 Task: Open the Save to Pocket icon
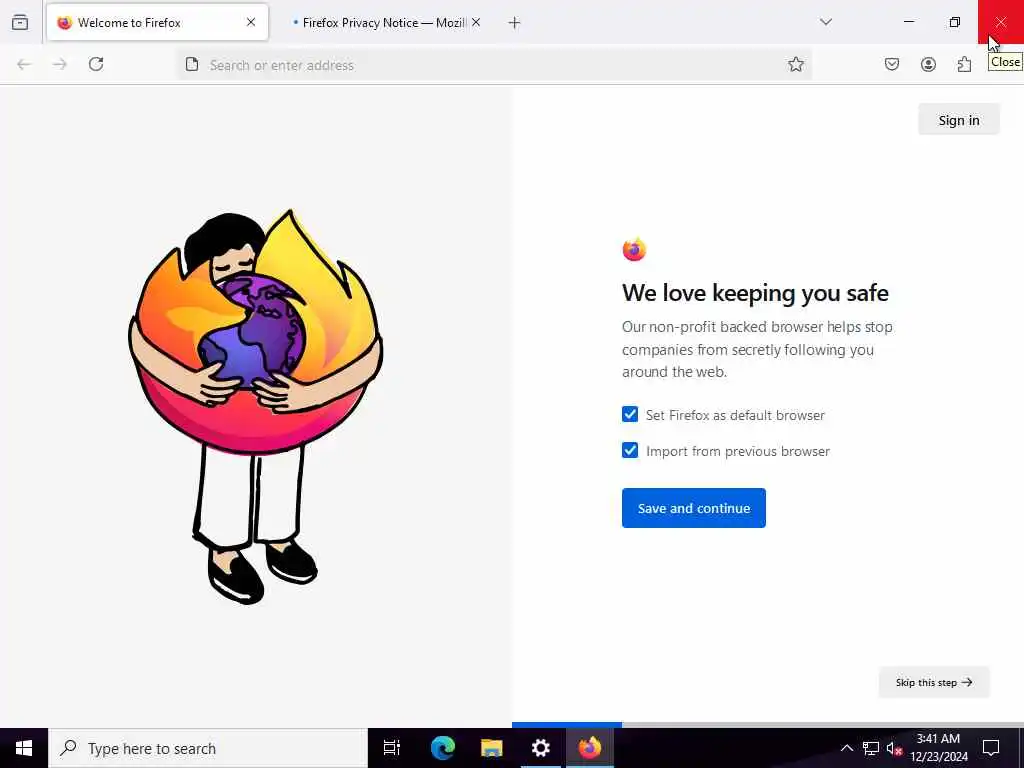pos(892,64)
